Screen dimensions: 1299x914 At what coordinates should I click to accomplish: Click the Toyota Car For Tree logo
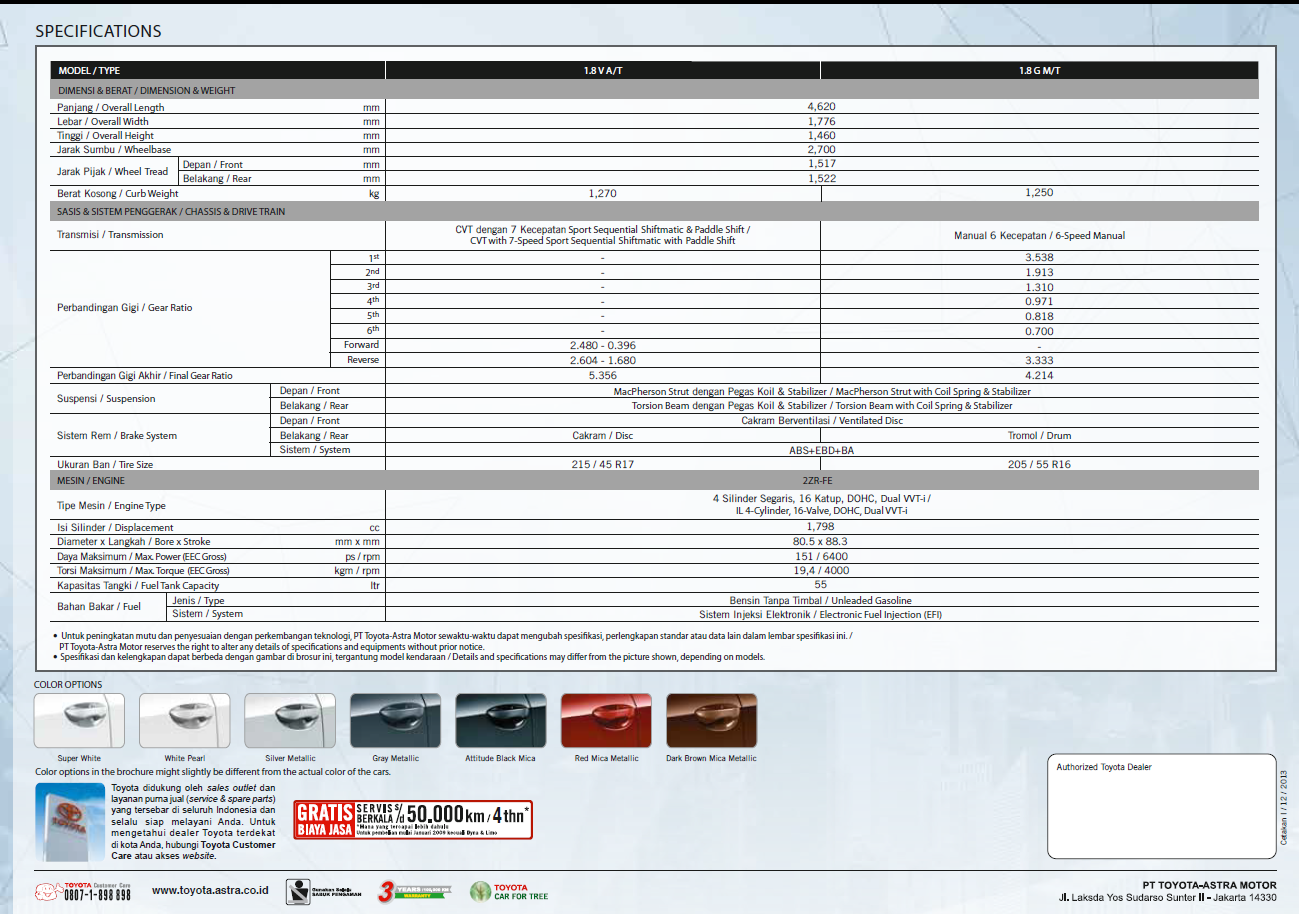(x=510, y=891)
